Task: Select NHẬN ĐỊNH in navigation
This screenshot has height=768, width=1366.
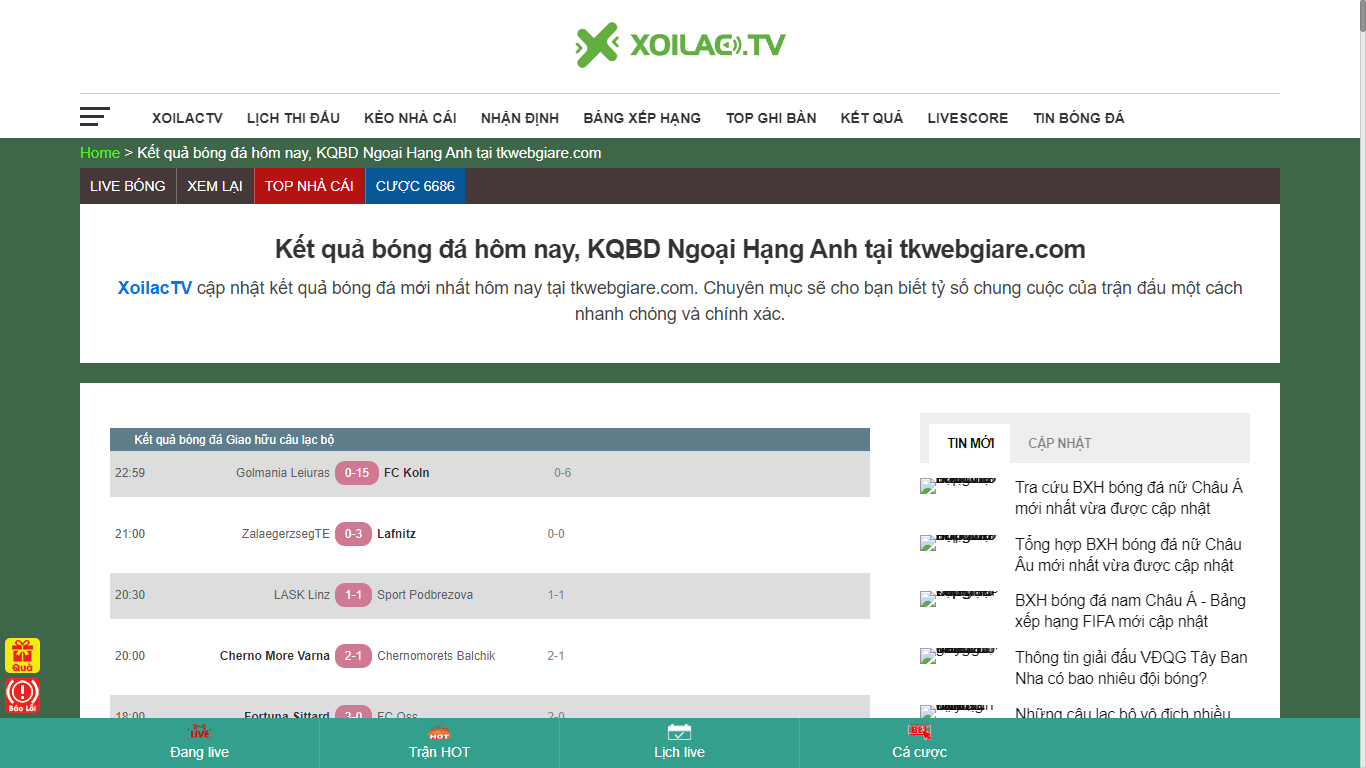Action: click(x=520, y=118)
